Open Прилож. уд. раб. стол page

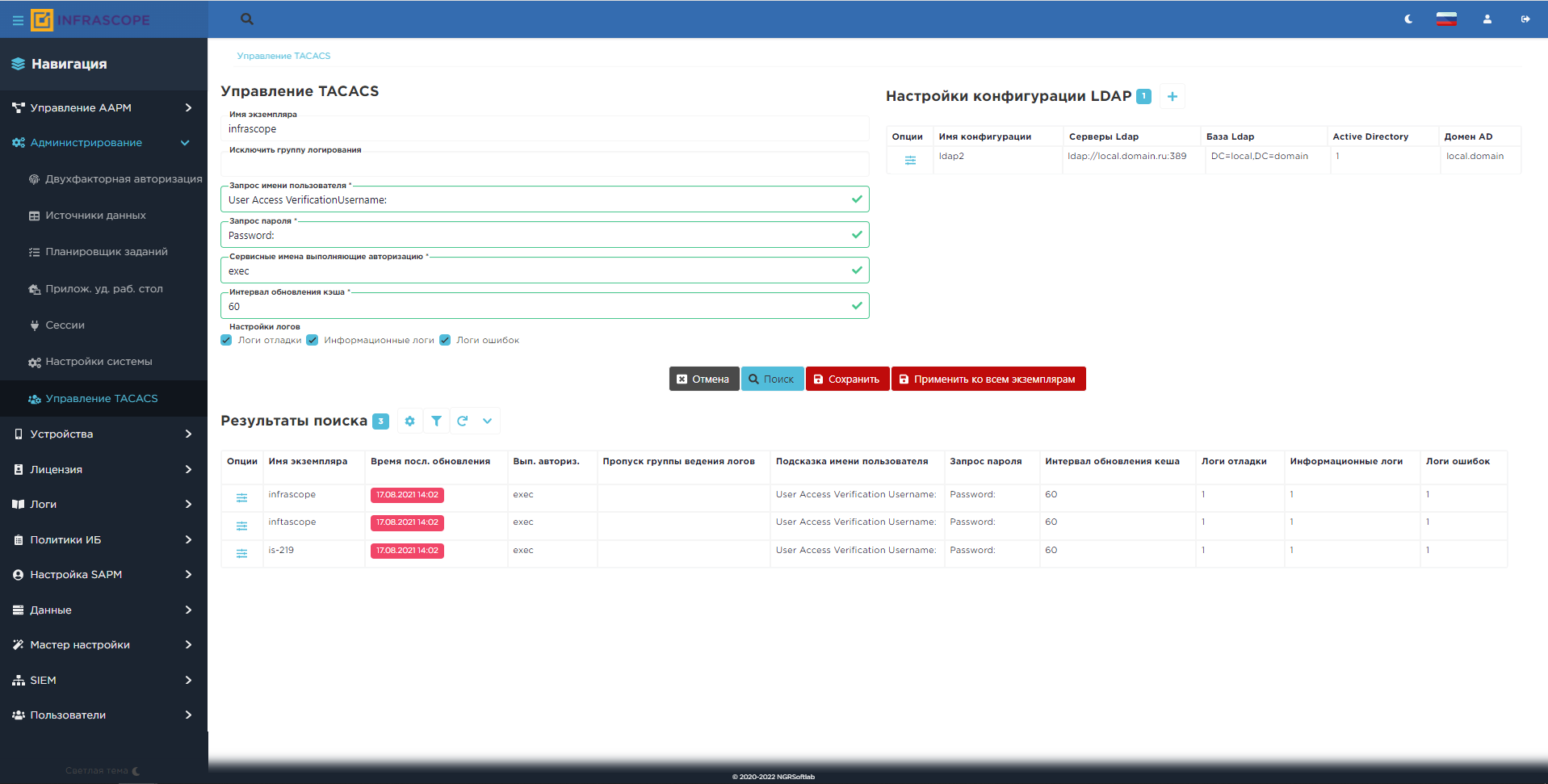103,289
